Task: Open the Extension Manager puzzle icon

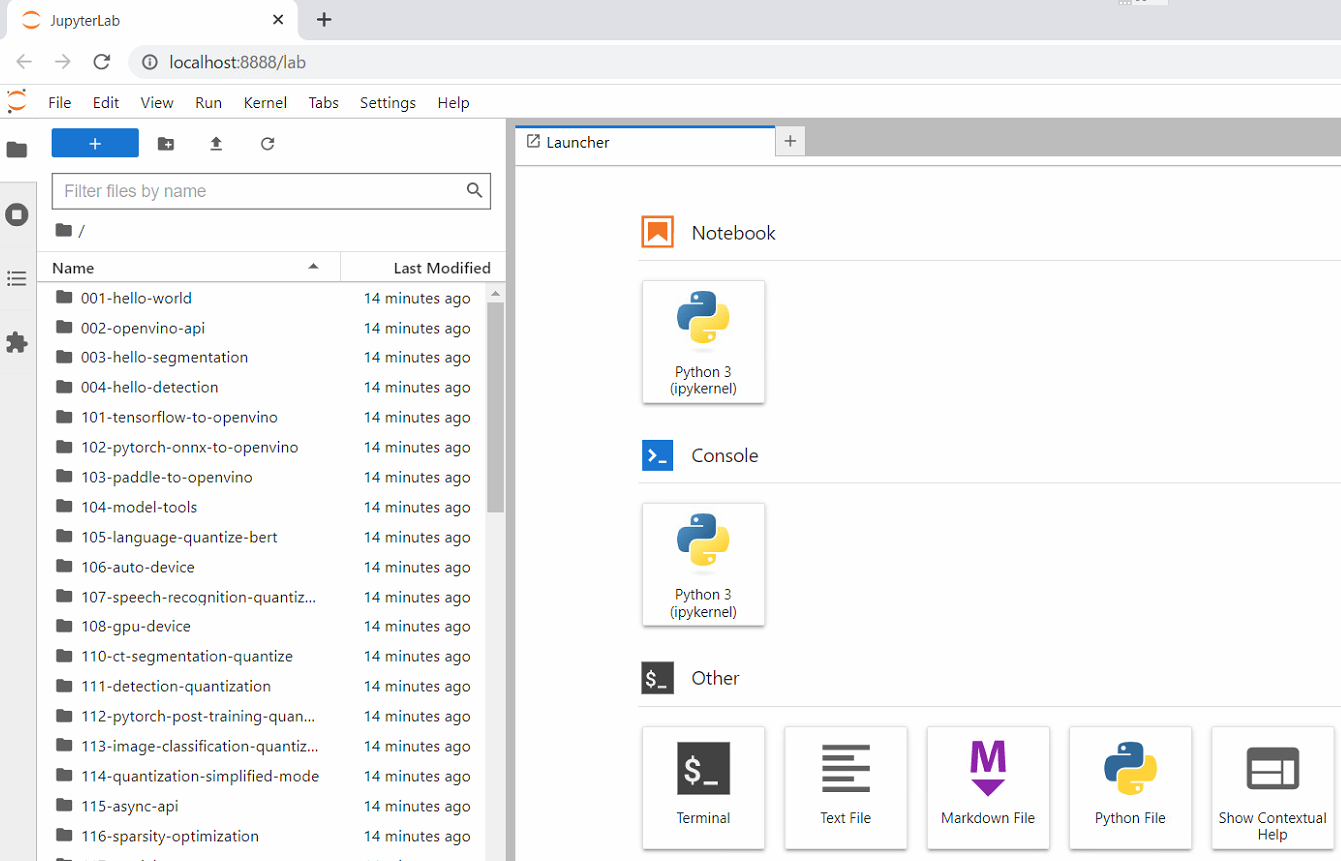Action: tap(17, 343)
